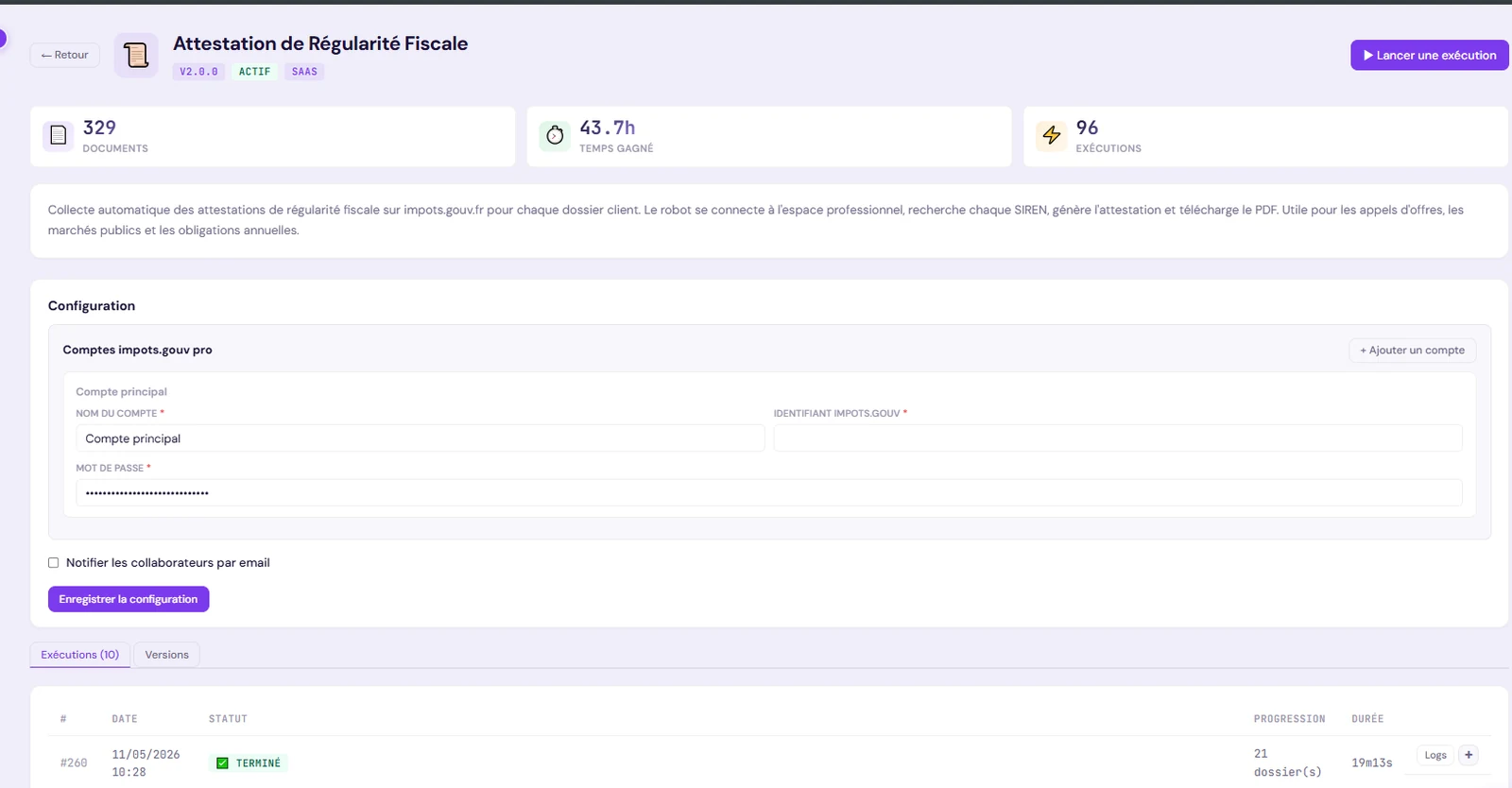Expand execution #260 with plus icon
Image resolution: width=1512 pixels, height=788 pixels.
(x=1469, y=755)
